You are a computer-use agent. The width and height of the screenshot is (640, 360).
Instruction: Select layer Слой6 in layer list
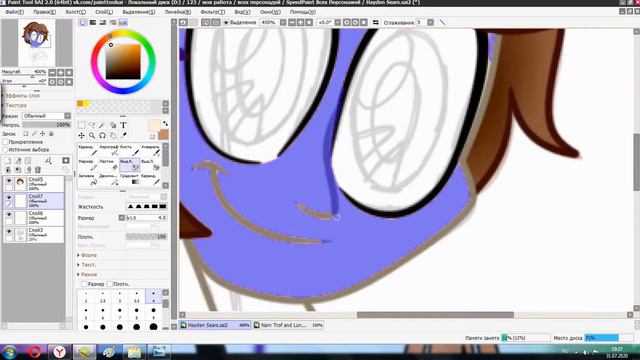33,218
